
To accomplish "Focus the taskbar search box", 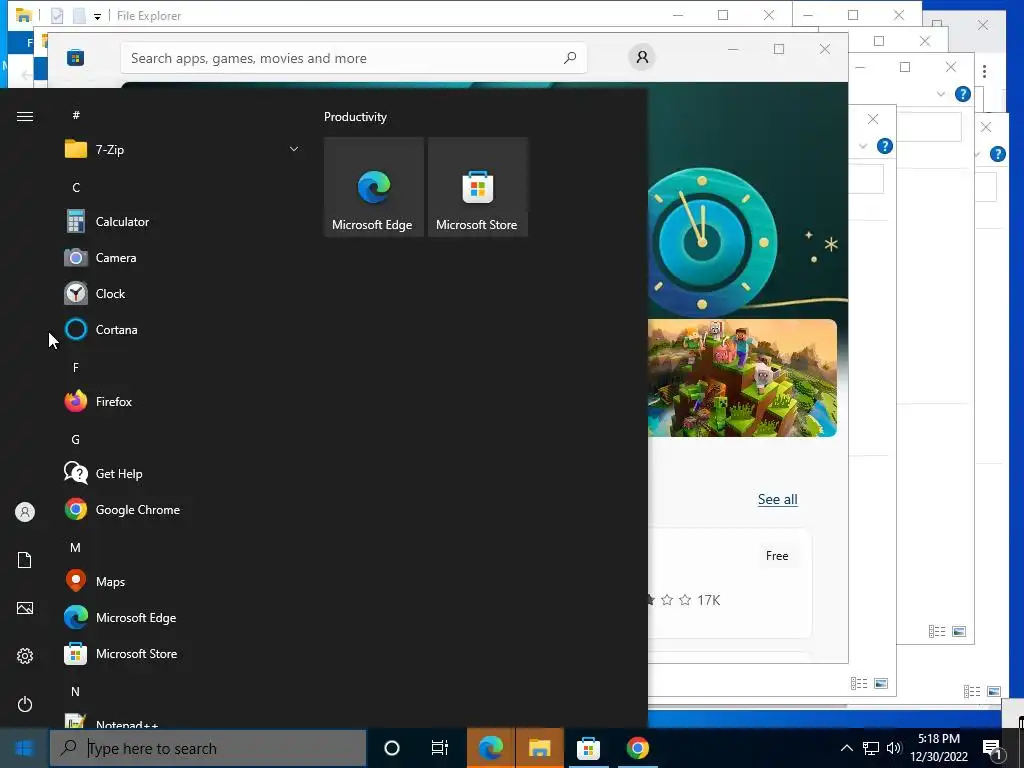I will point(208,748).
